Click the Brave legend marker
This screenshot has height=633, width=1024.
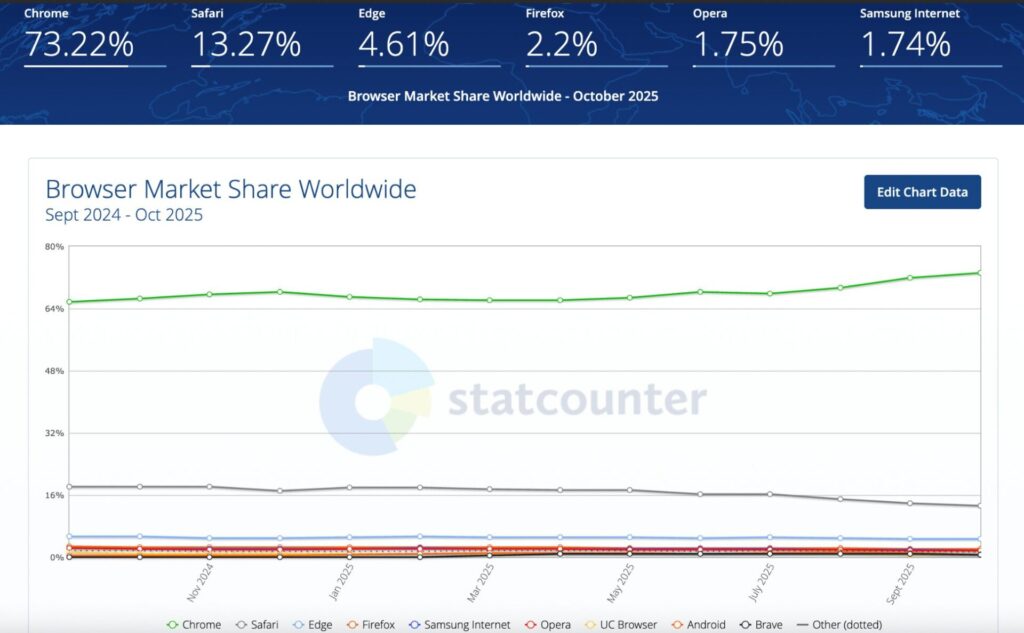pos(746,625)
